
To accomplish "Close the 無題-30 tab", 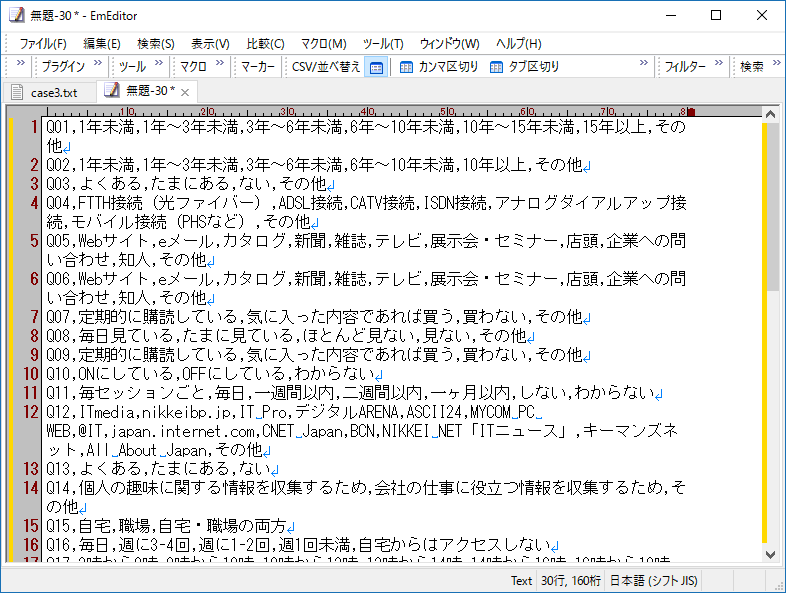I will [185, 92].
